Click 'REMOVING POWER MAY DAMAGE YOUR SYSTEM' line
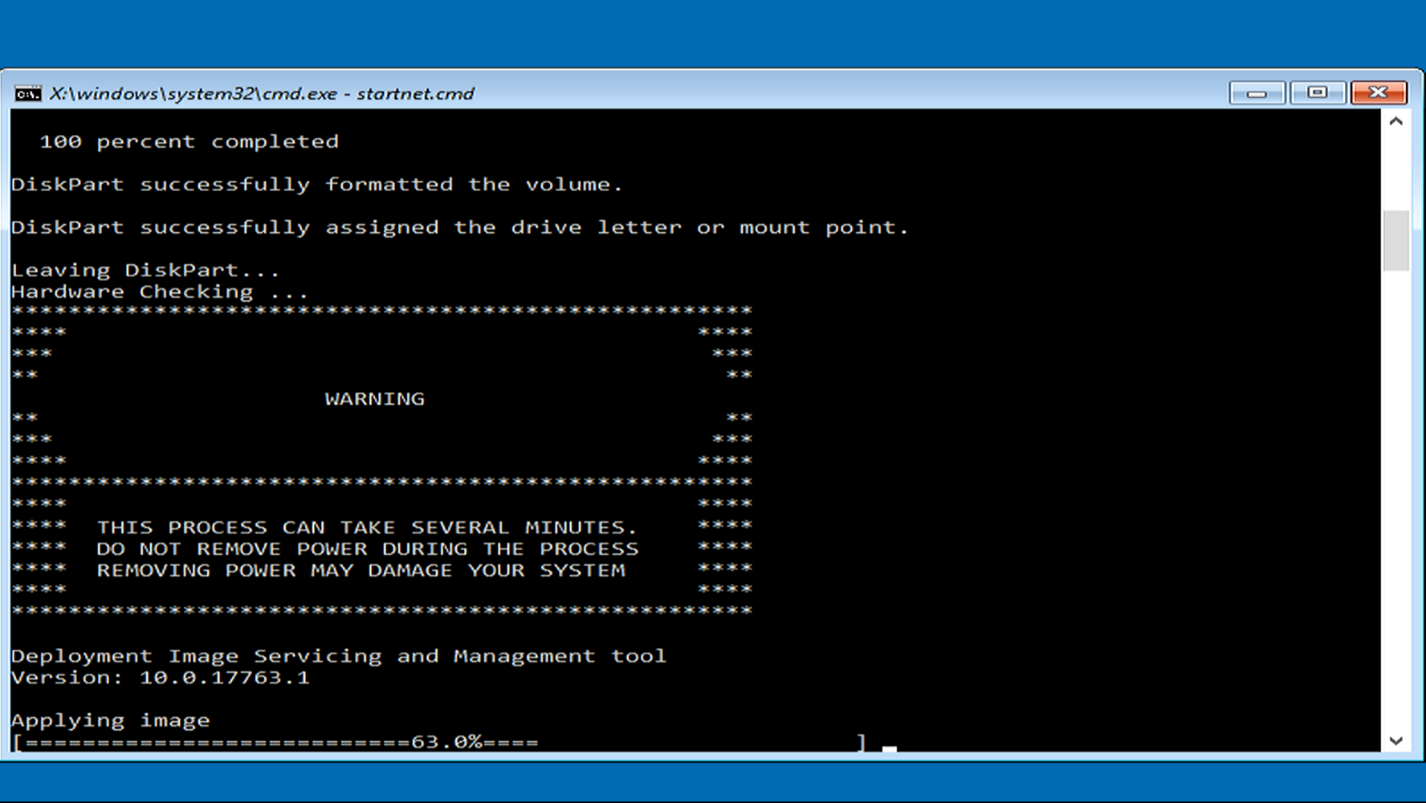 (360, 570)
